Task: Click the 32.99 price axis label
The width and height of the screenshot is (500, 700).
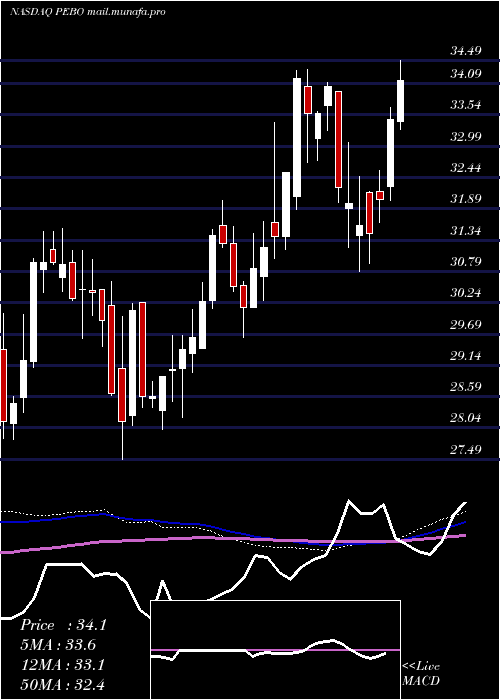Action: 466,137
